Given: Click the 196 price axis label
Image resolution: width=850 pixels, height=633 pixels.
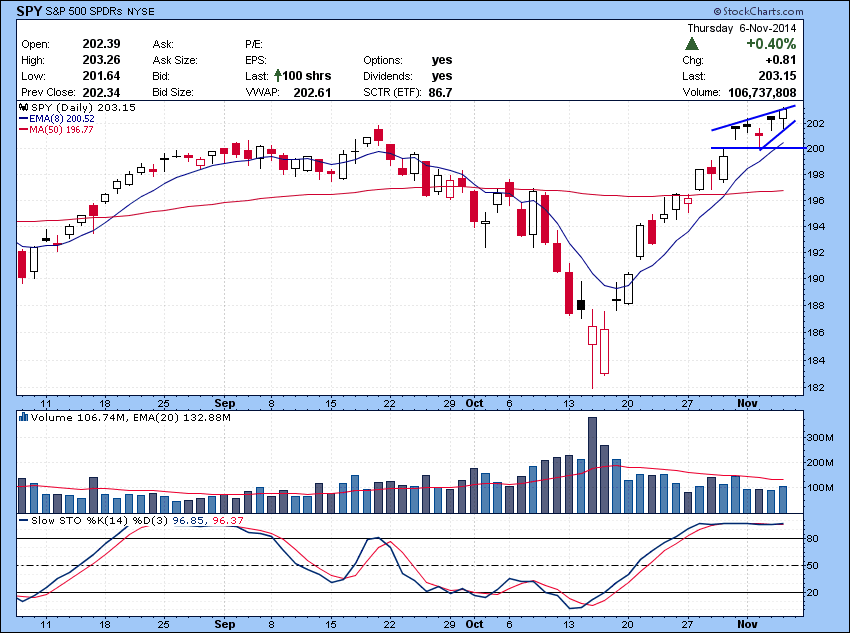Looking at the screenshot, I should pos(816,201).
